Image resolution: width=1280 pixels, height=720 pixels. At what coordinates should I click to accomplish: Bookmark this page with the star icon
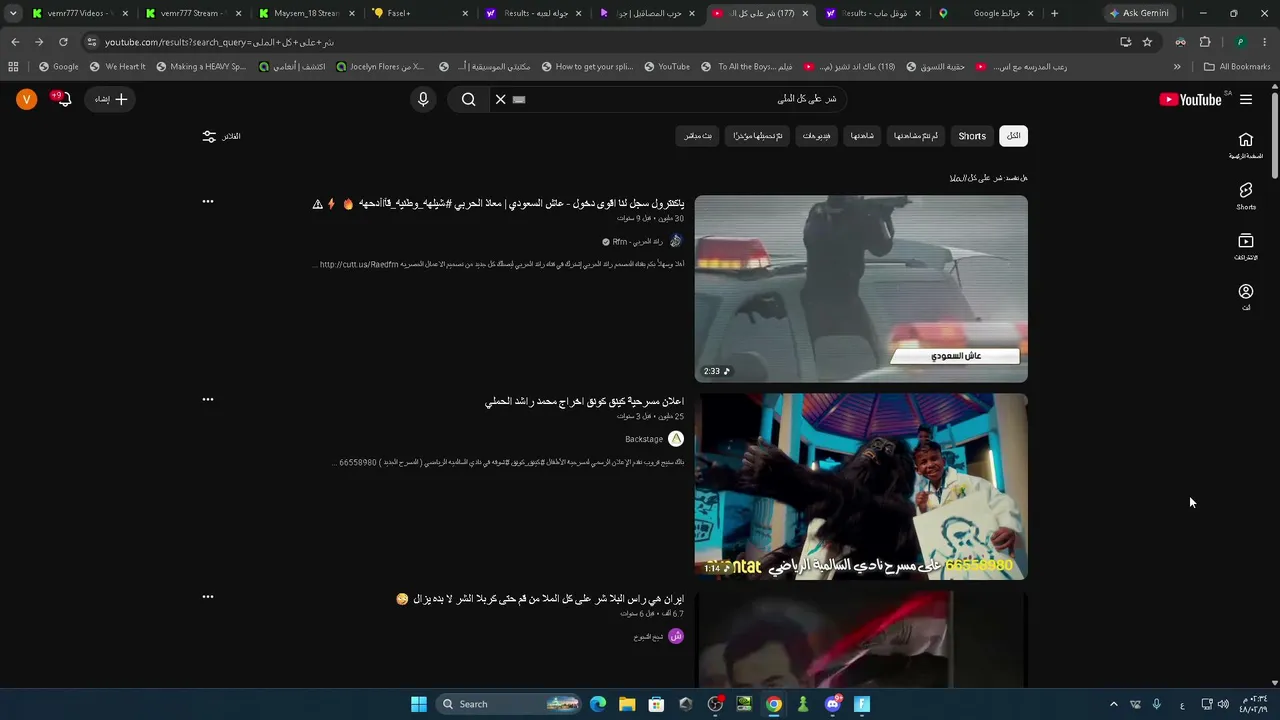coord(1147,42)
